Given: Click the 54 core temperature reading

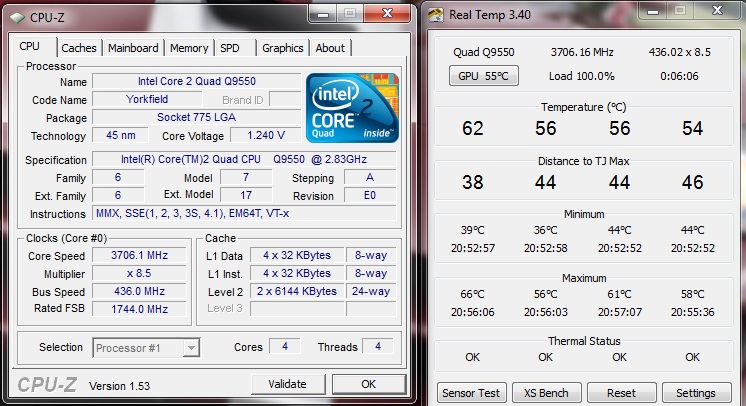Looking at the screenshot, I should pyautogui.click(x=692, y=129).
